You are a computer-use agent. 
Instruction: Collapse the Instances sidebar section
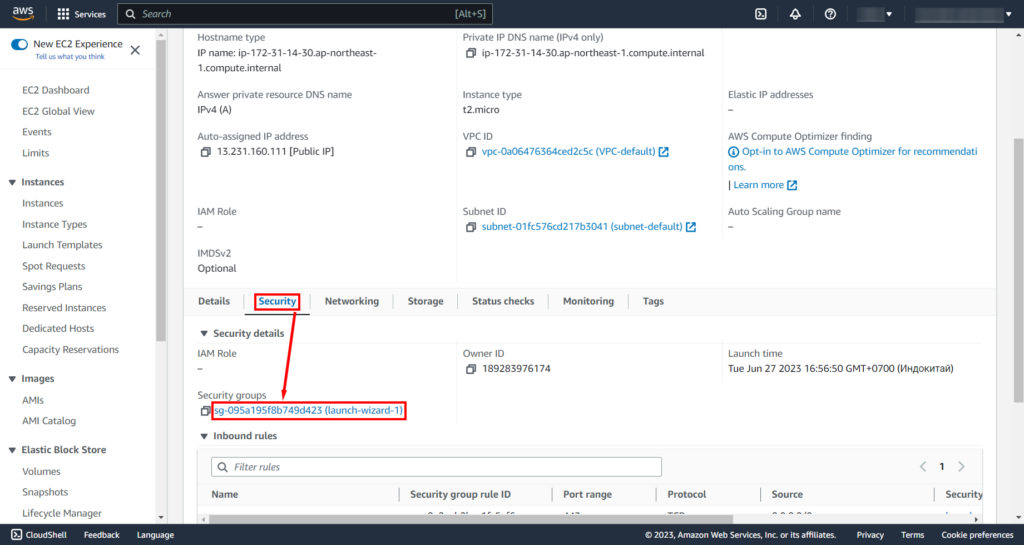pos(12,182)
